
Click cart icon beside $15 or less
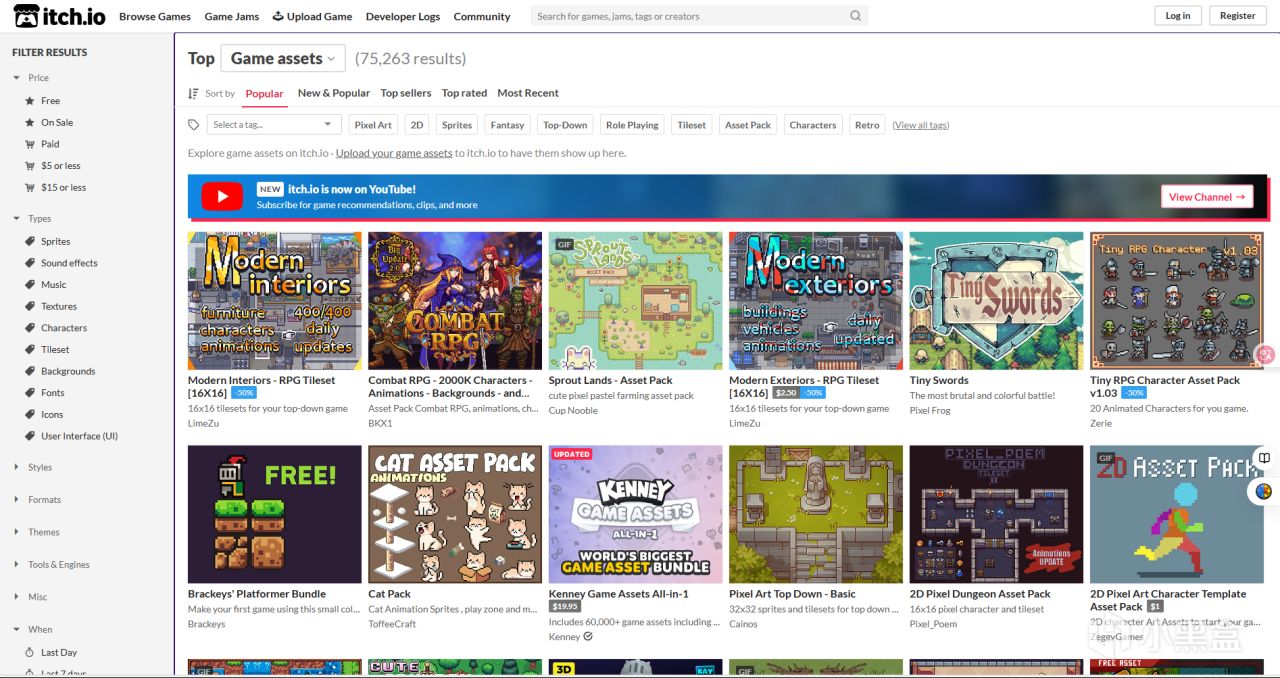pyautogui.click(x=30, y=188)
